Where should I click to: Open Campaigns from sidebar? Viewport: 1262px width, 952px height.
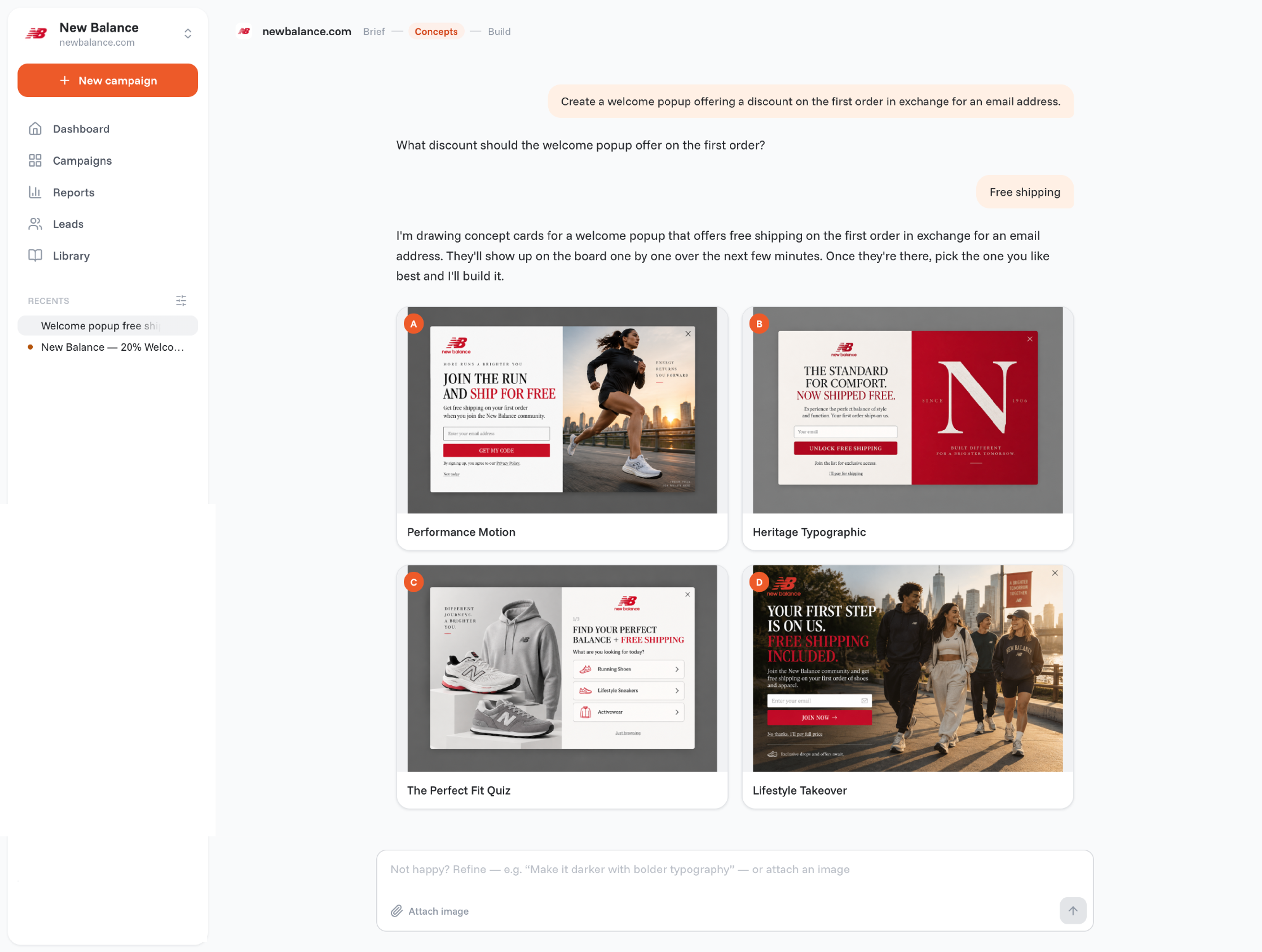tap(108, 161)
